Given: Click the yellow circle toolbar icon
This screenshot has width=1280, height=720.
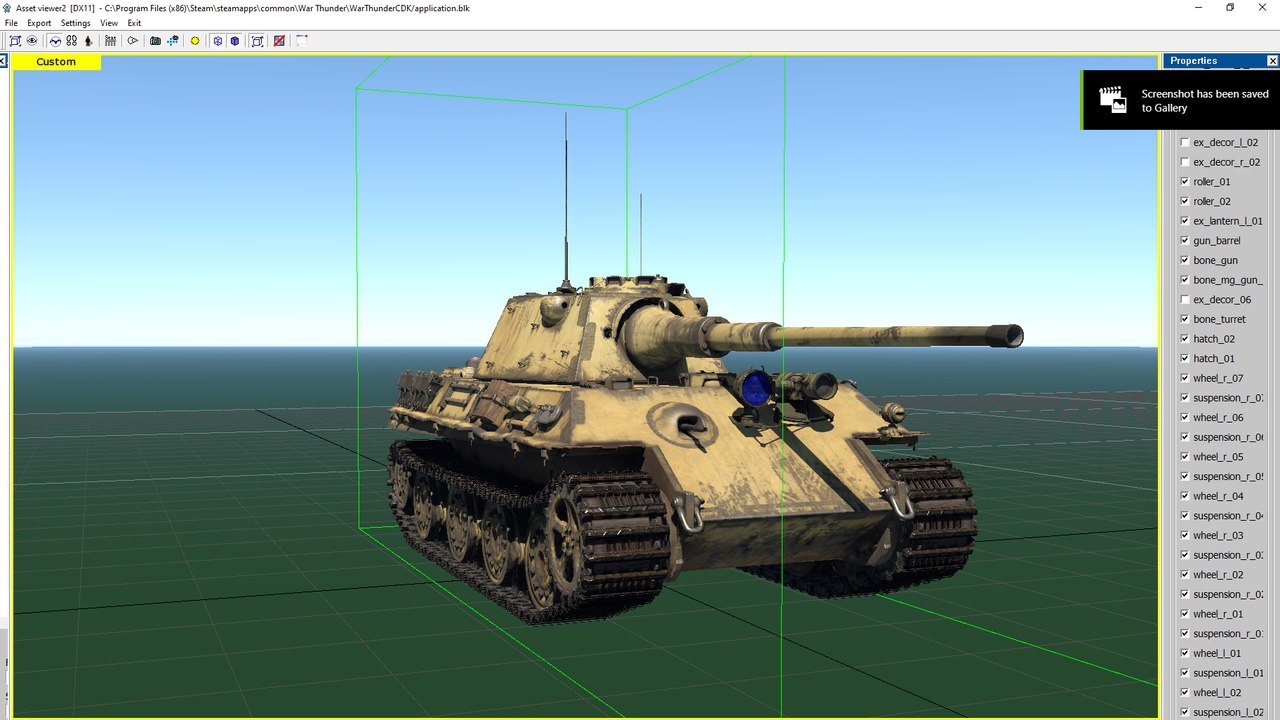Looking at the screenshot, I should (195, 41).
